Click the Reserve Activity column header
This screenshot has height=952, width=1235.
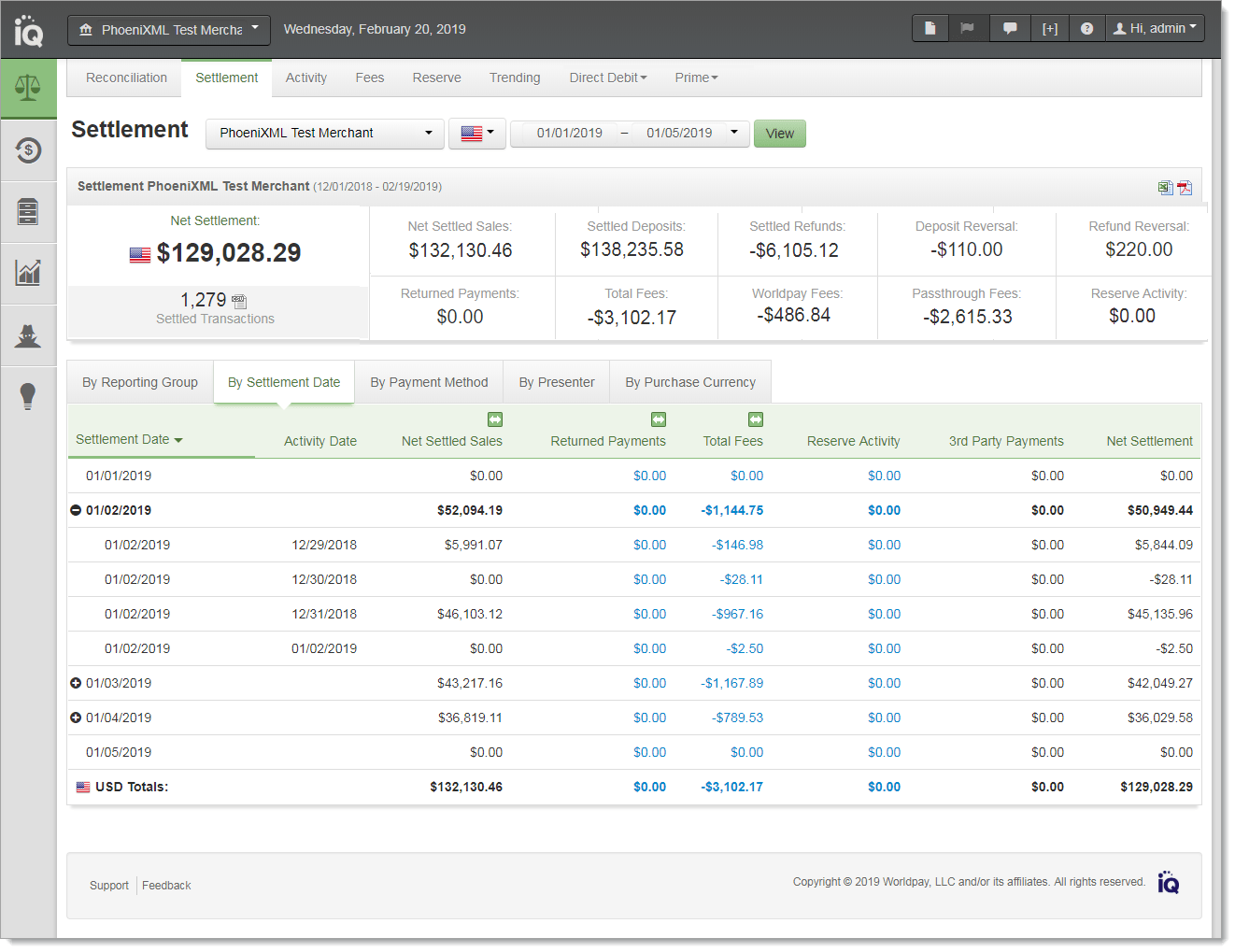click(854, 441)
